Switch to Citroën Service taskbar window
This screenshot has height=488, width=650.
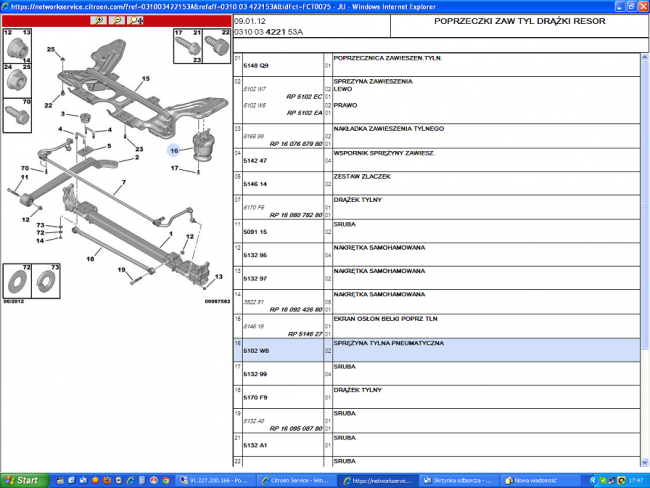296,481
